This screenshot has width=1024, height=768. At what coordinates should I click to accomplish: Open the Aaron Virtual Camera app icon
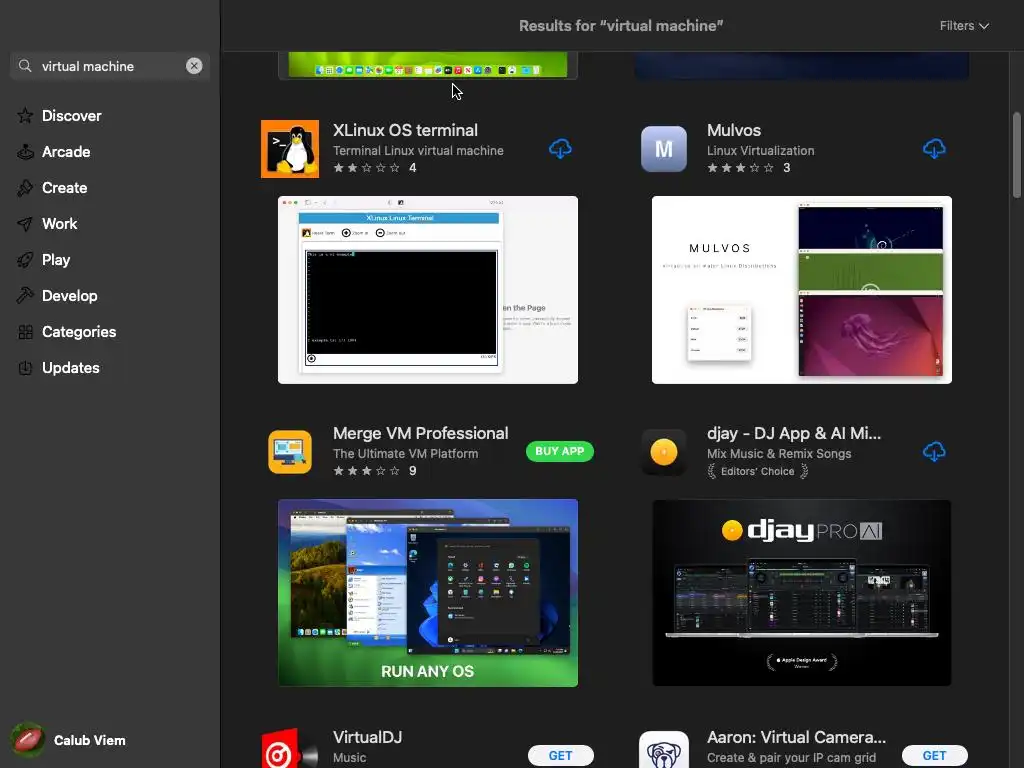click(664, 750)
